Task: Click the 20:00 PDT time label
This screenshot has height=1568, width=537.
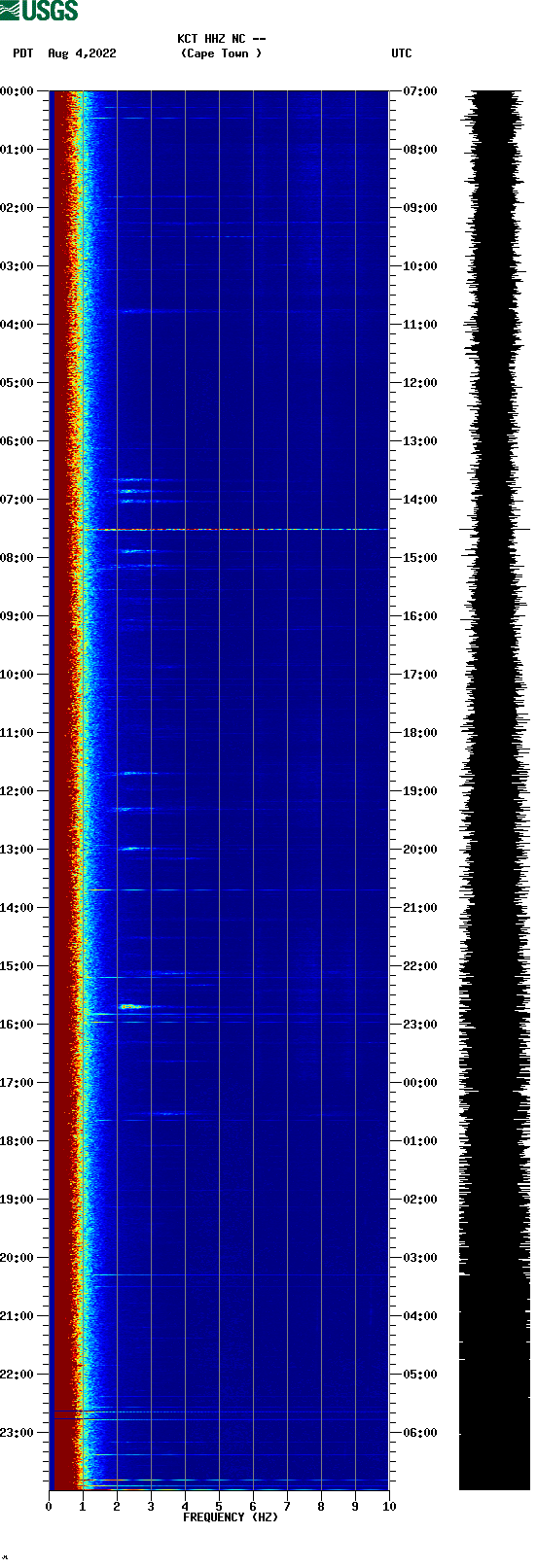Action: 18,1258
